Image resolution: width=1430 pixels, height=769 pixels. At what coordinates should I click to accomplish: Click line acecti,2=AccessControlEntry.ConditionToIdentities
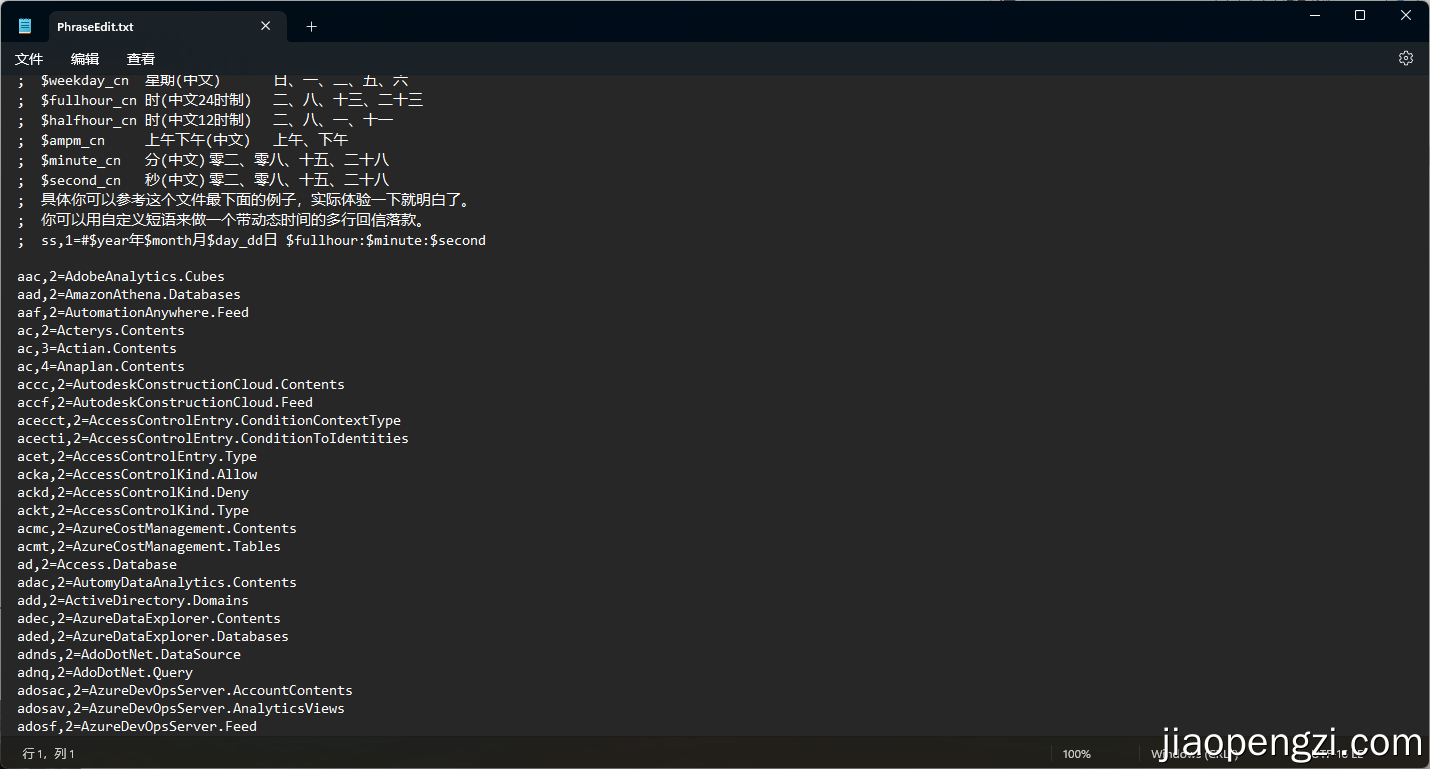click(213, 438)
